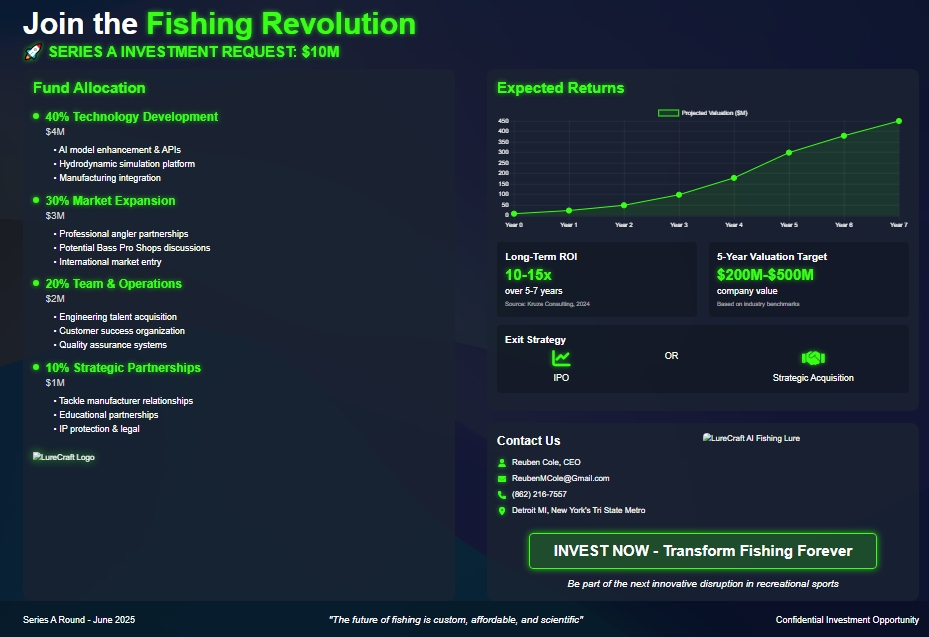929x637 pixels.
Task: Click the Year 1 data point on chart
Action: (x=569, y=210)
